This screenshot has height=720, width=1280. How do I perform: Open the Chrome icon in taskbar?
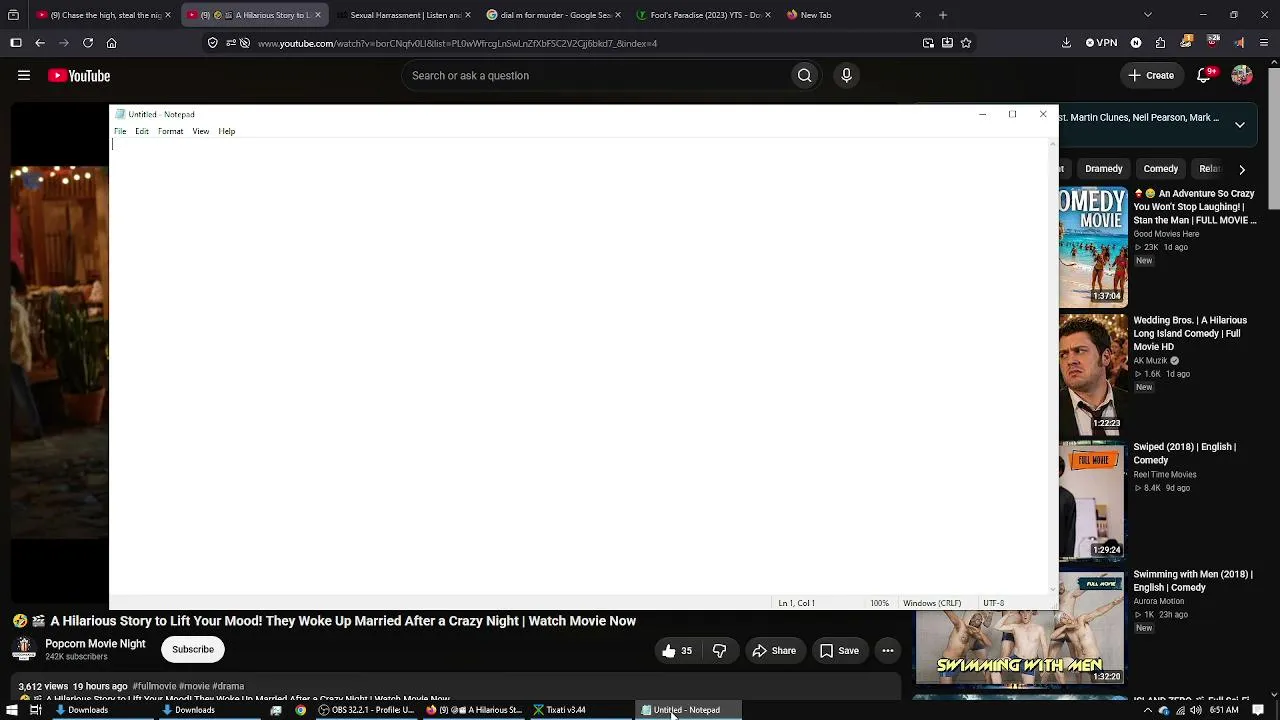coord(300,710)
